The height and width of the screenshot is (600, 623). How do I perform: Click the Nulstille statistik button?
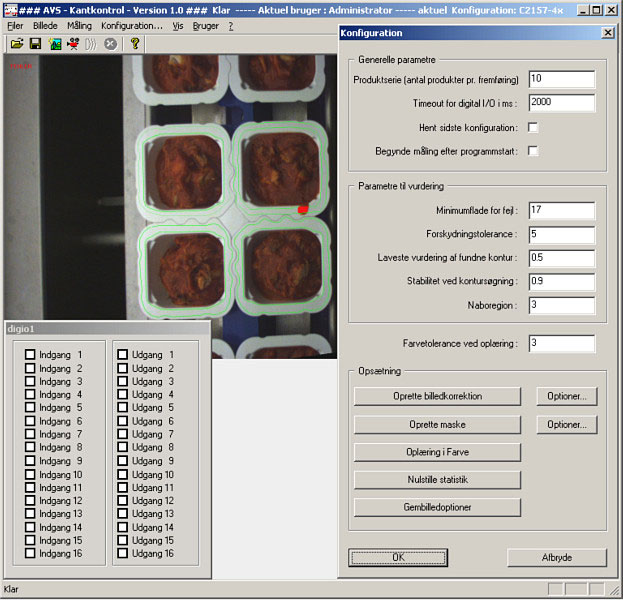click(437, 480)
